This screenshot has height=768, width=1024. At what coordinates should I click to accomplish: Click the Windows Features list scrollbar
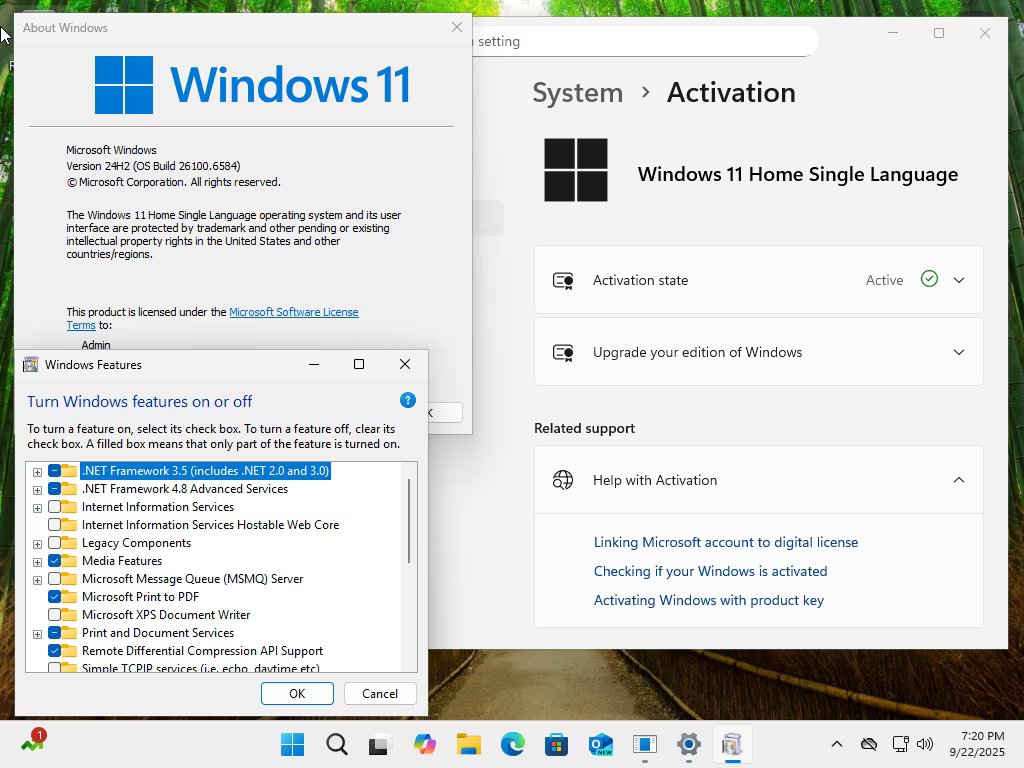click(409, 520)
